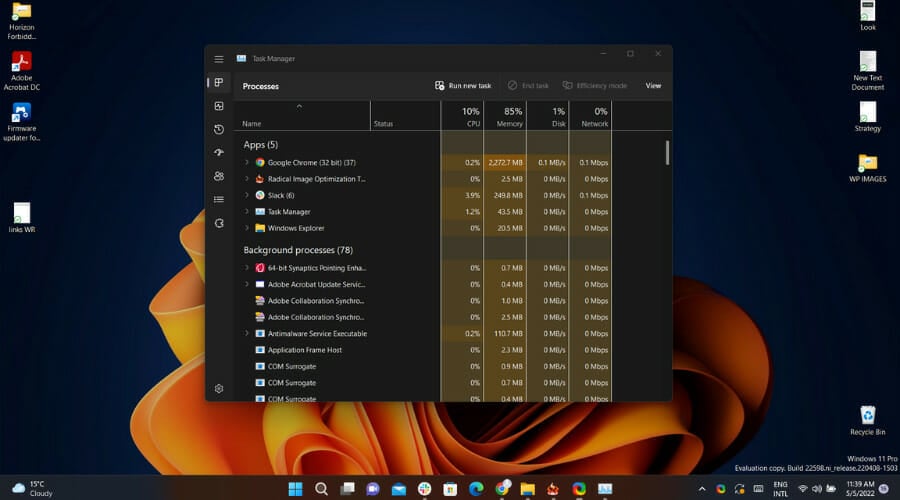900x500 pixels.
Task: Open the ENG INTL language switcher
Action: click(x=780, y=489)
